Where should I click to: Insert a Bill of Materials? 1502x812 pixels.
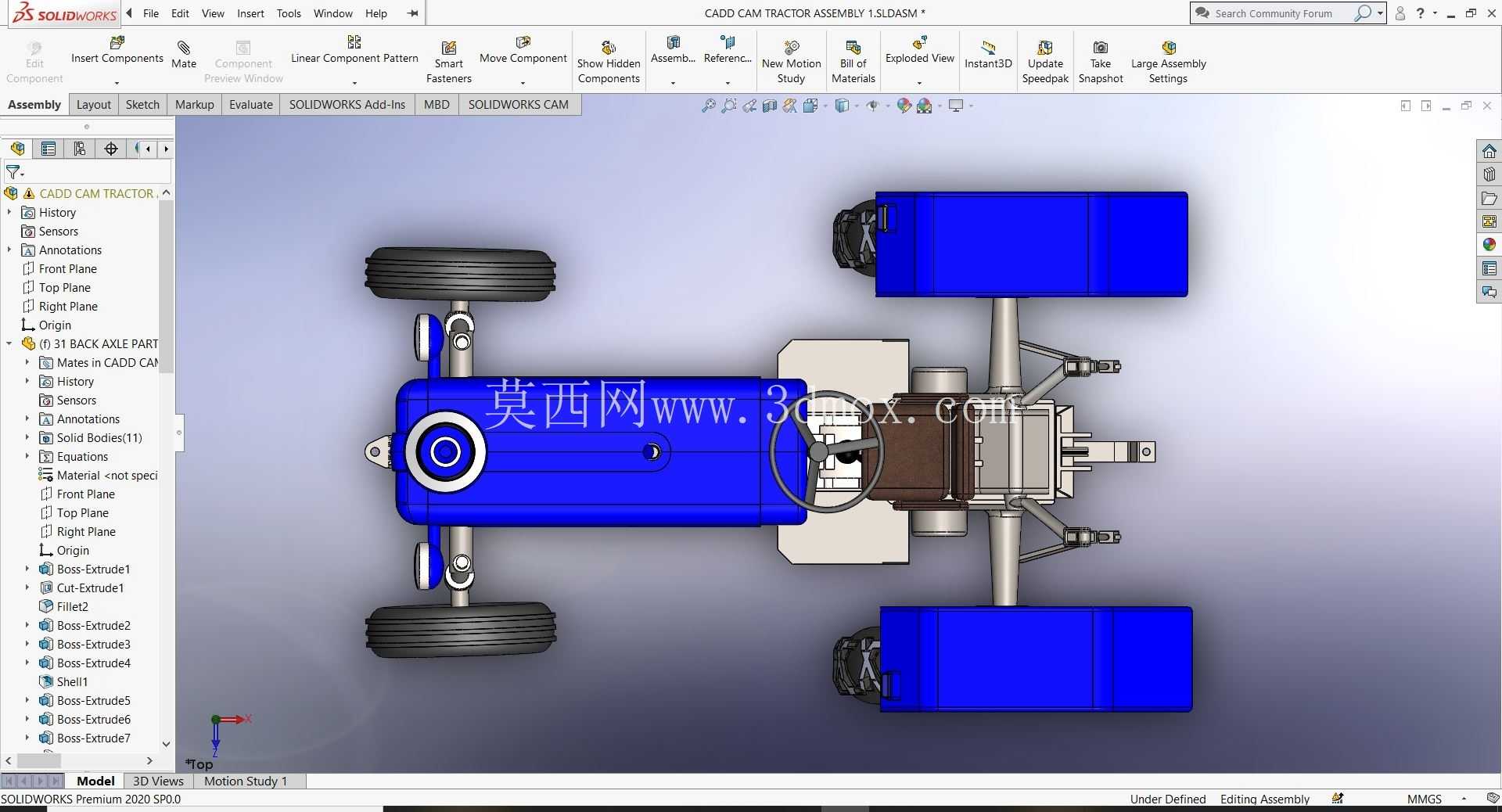[x=853, y=62]
